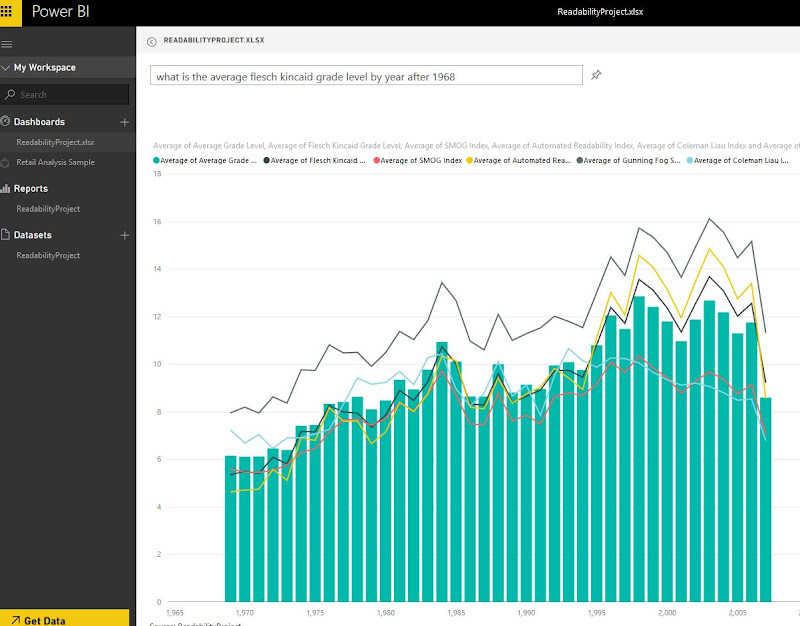This screenshot has height=626, width=800.
Task: Open the Retail Analysis Sample dashboard
Action: pyautogui.click(x=56, y=162)
